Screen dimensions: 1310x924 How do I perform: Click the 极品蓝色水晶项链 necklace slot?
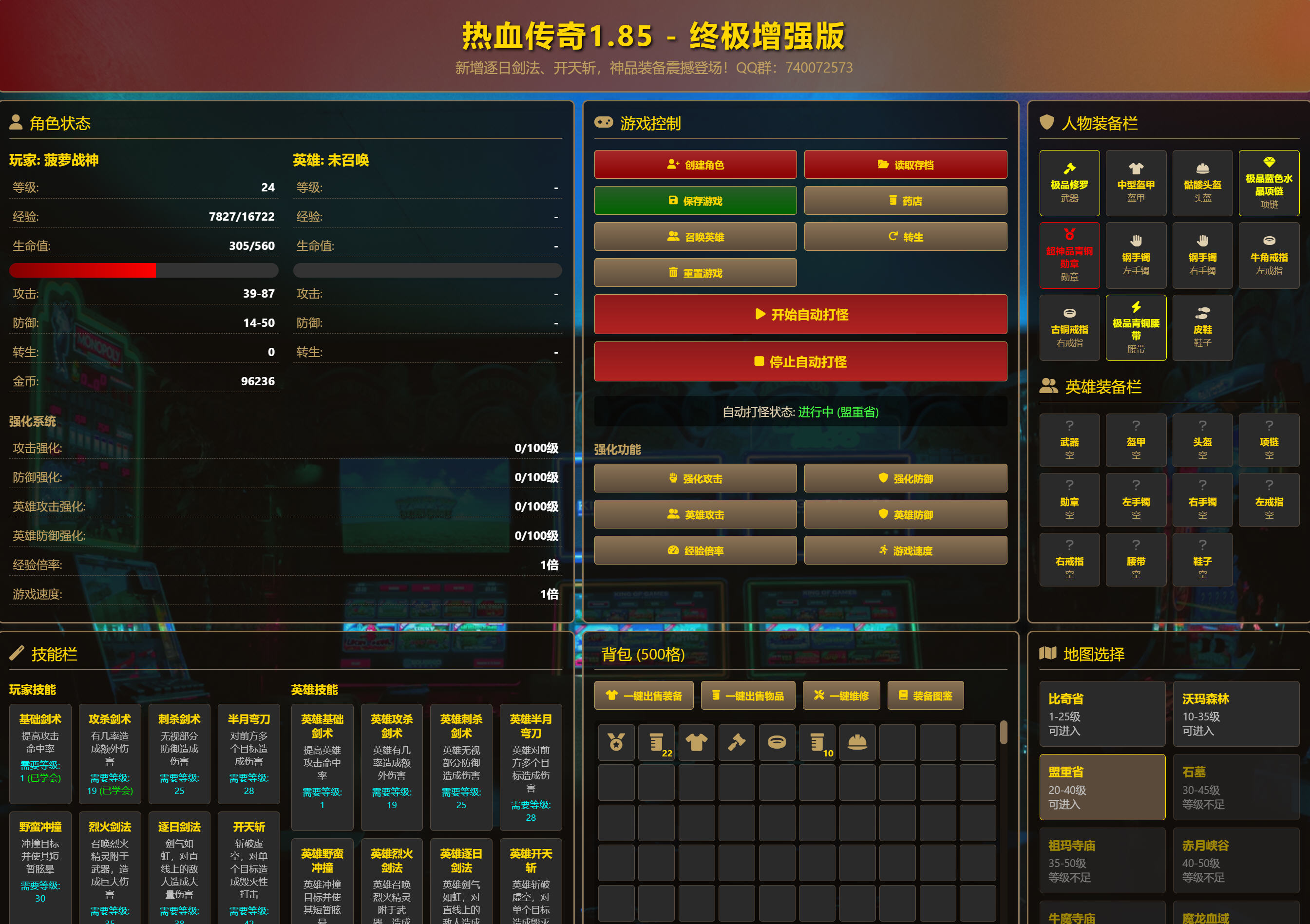tap(1269, 183)
